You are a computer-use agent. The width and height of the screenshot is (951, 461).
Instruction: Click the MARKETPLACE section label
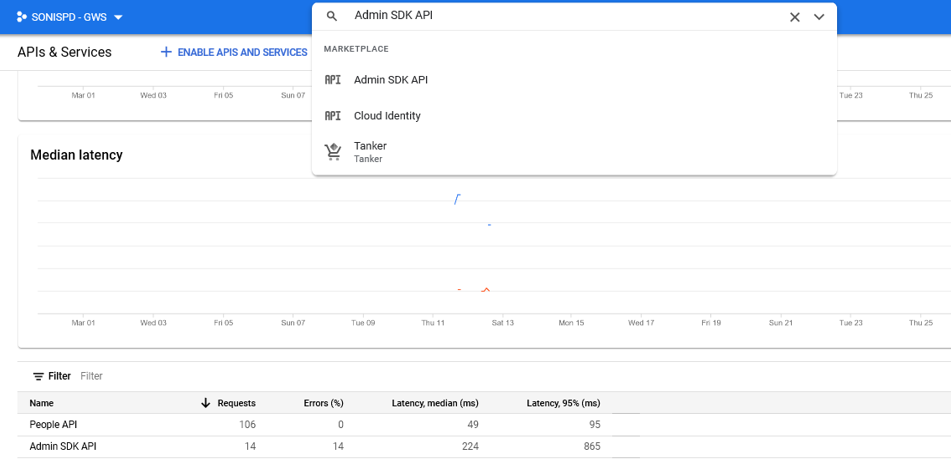[x=356, y=49]
